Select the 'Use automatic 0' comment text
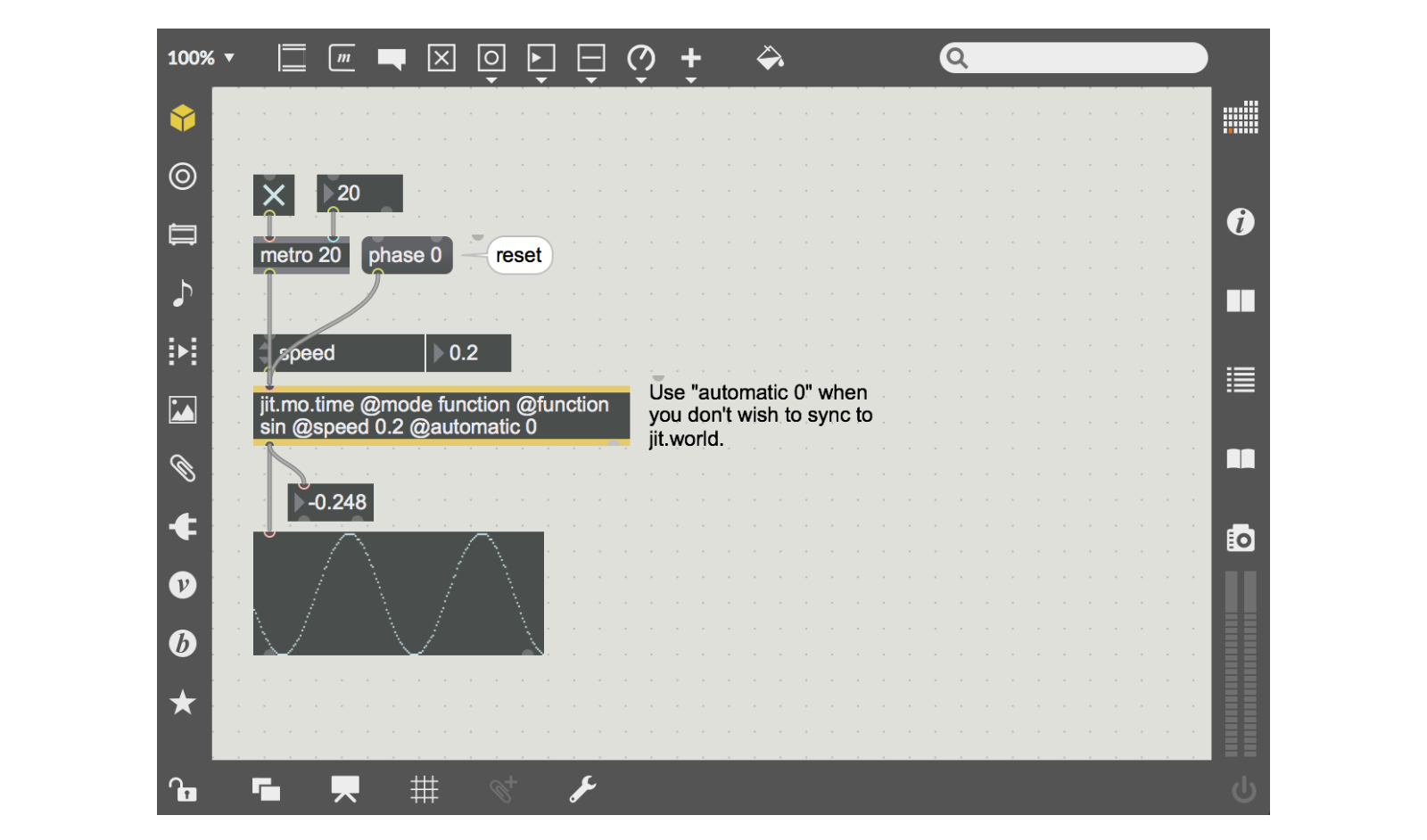This screenshot has height=840, width=1427. (x=760, y=416)
